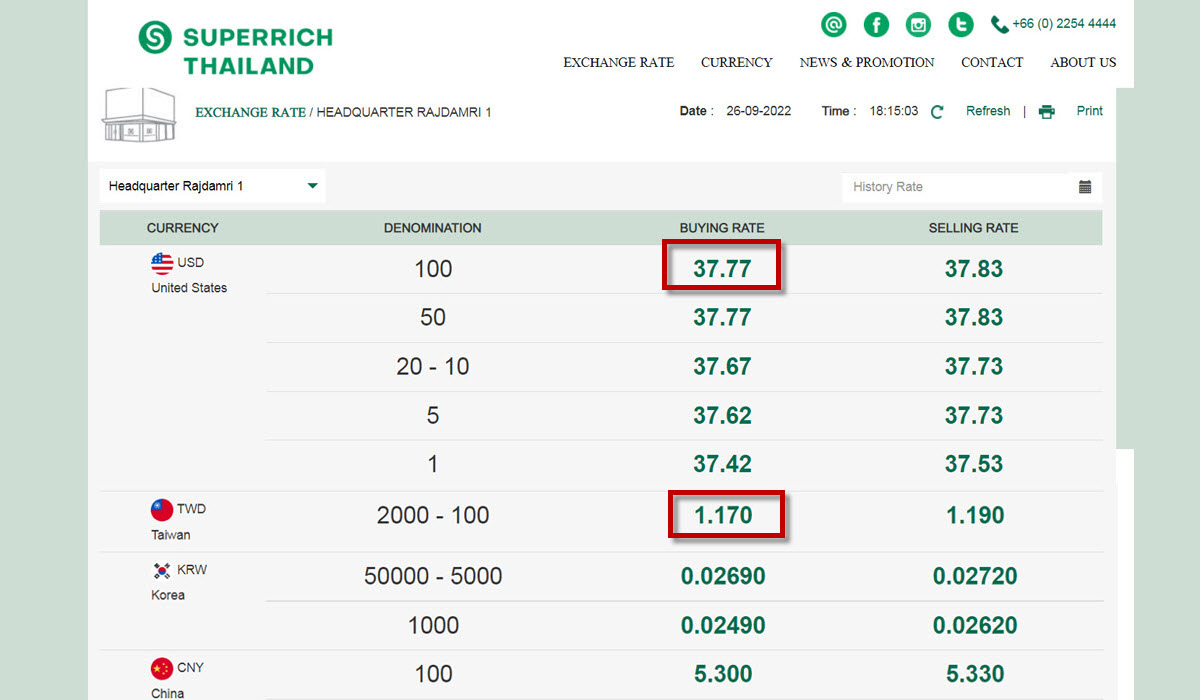
Task: Open the NEWS & PROMOTION menu
Action: click(867, 62)
